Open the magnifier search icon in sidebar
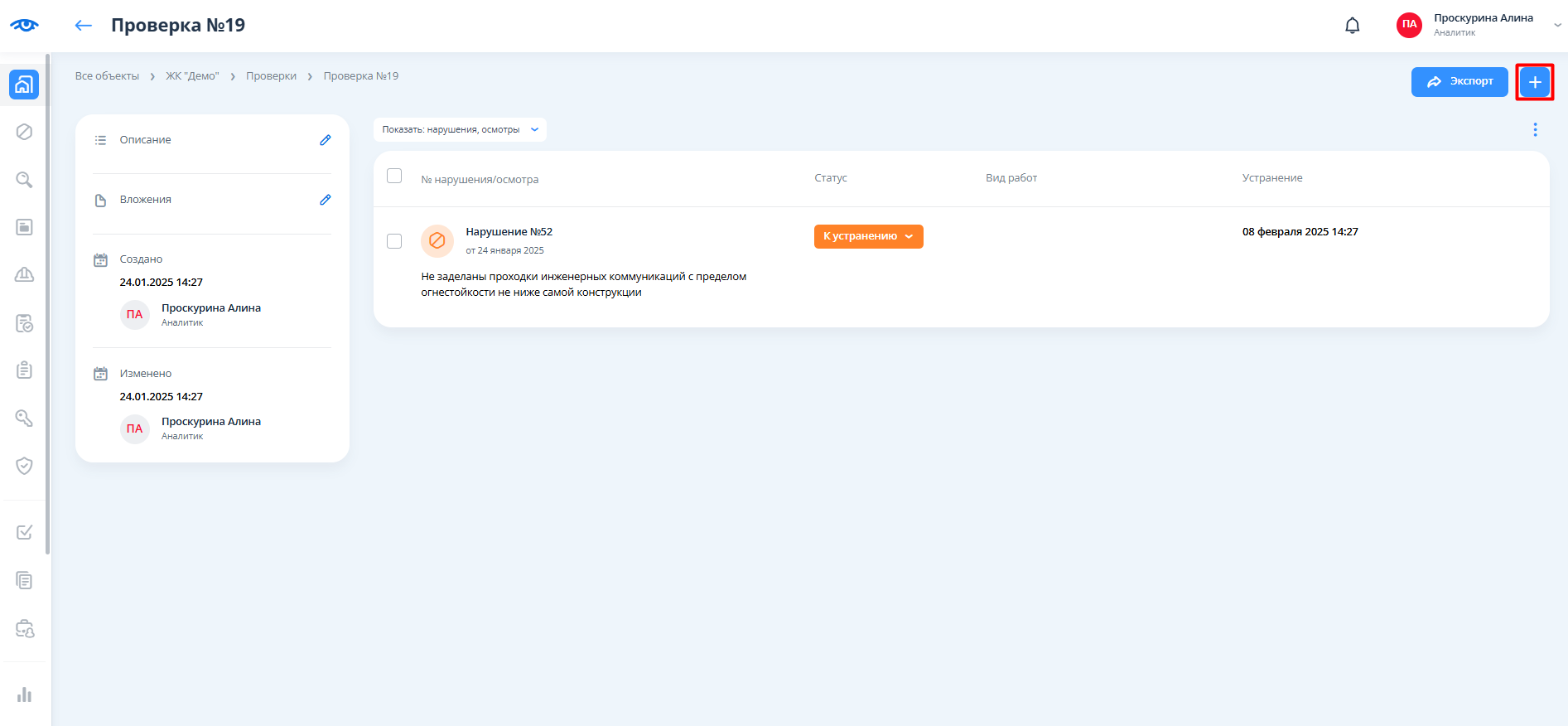 (24, 180)
